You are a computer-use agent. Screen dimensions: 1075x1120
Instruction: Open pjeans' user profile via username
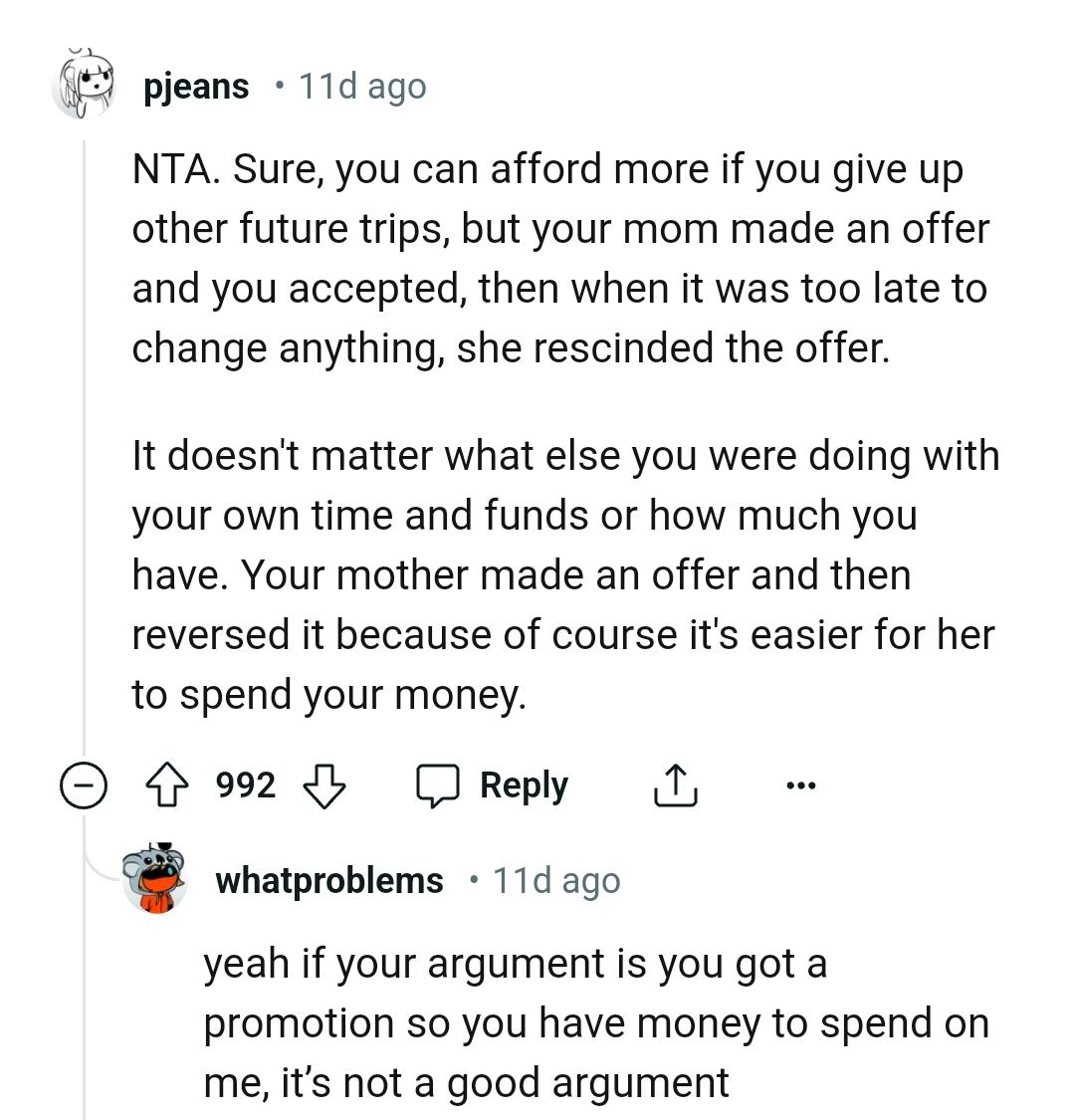click(196, 86)
